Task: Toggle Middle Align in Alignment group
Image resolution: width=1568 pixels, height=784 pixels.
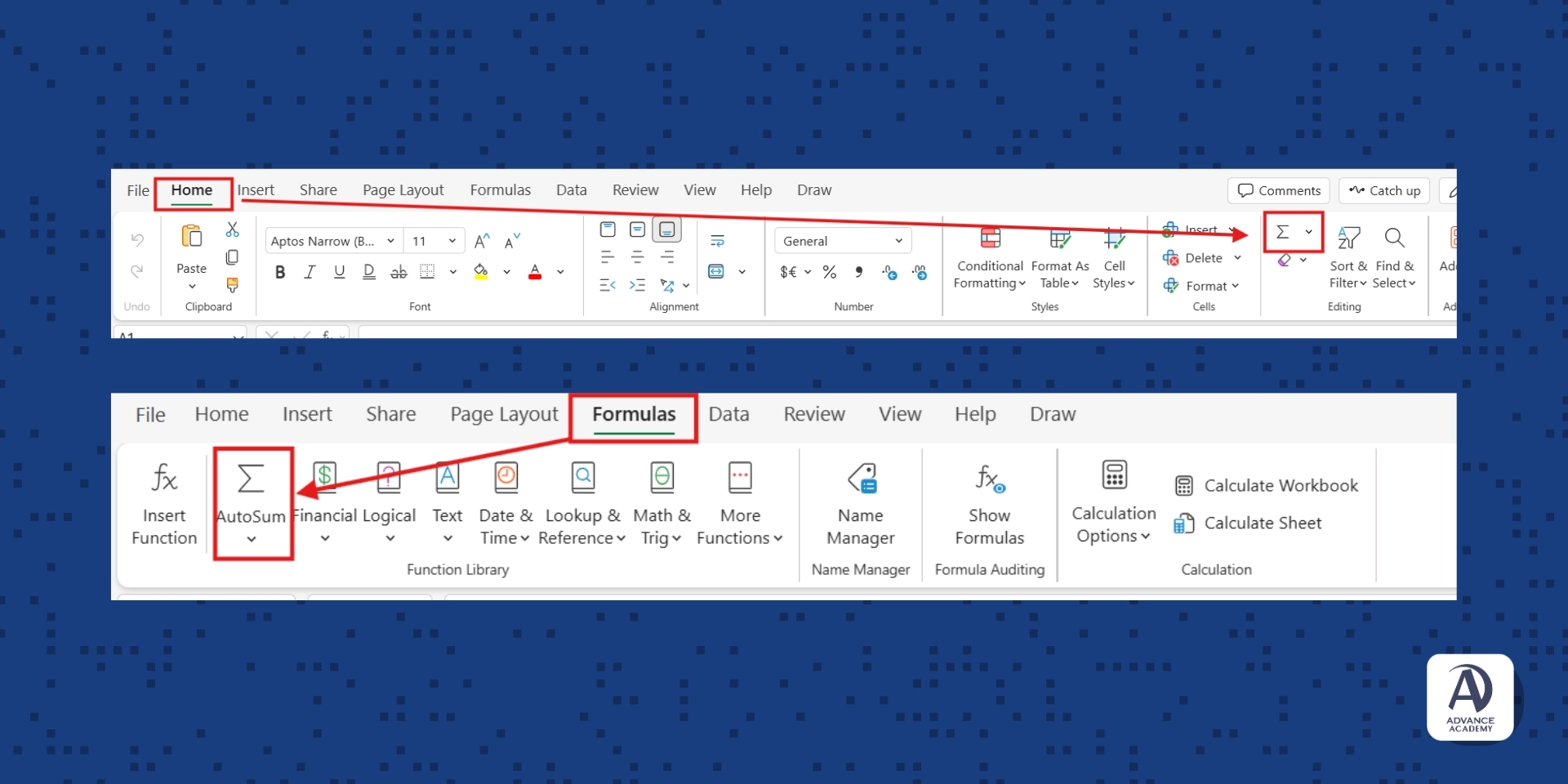Action: pos(638,229)
